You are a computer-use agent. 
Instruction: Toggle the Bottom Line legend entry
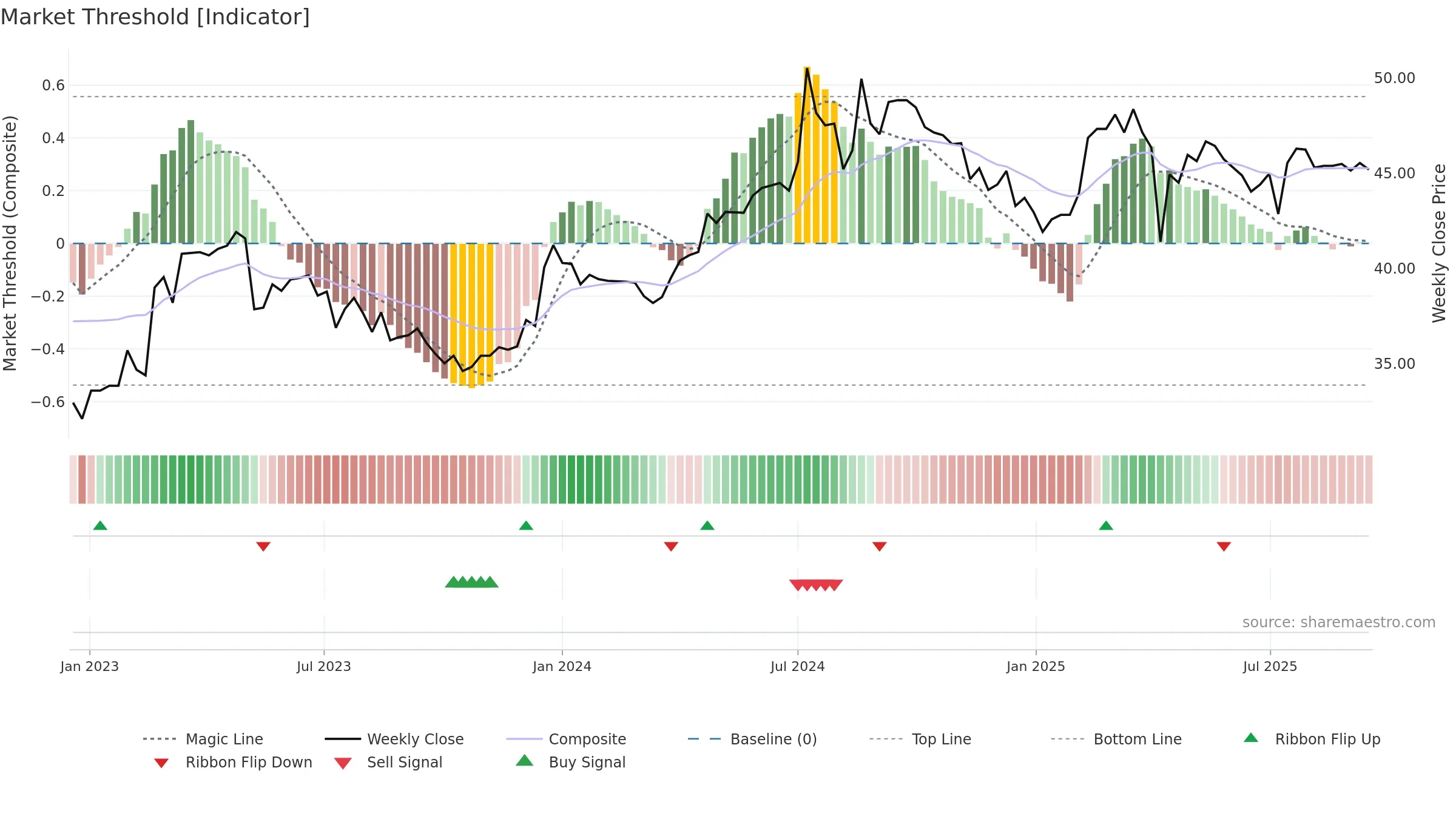1116,739
